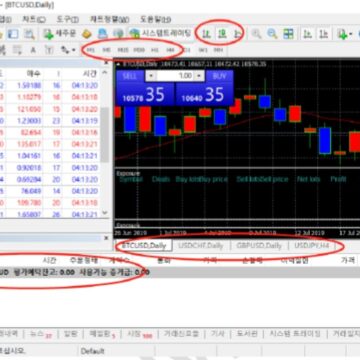Collapse the one-click trading panel triangle
This screenshot has width=360, height=360.
point(118,64)
